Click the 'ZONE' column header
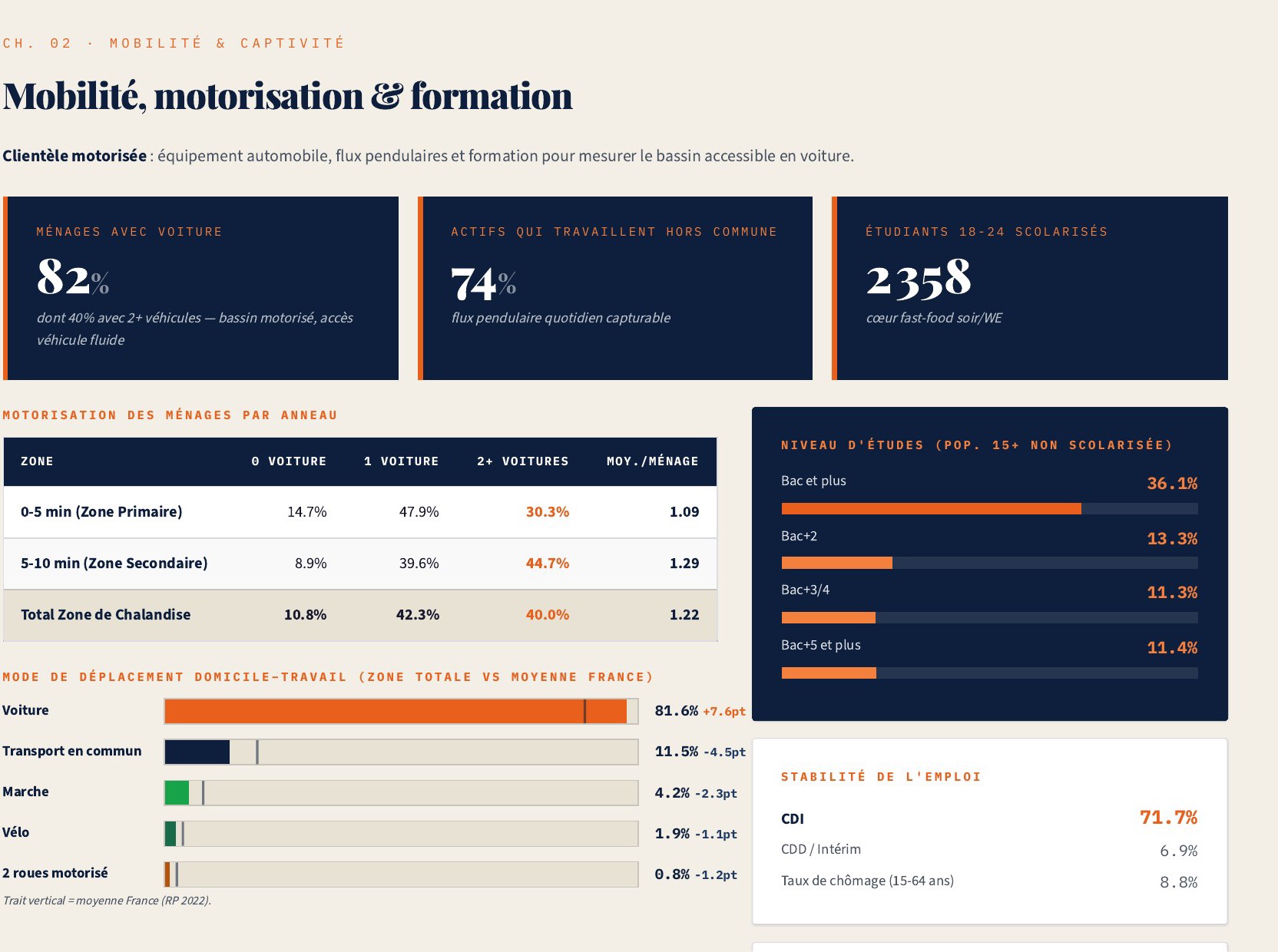1278x952 pixels. pos(37,461)
